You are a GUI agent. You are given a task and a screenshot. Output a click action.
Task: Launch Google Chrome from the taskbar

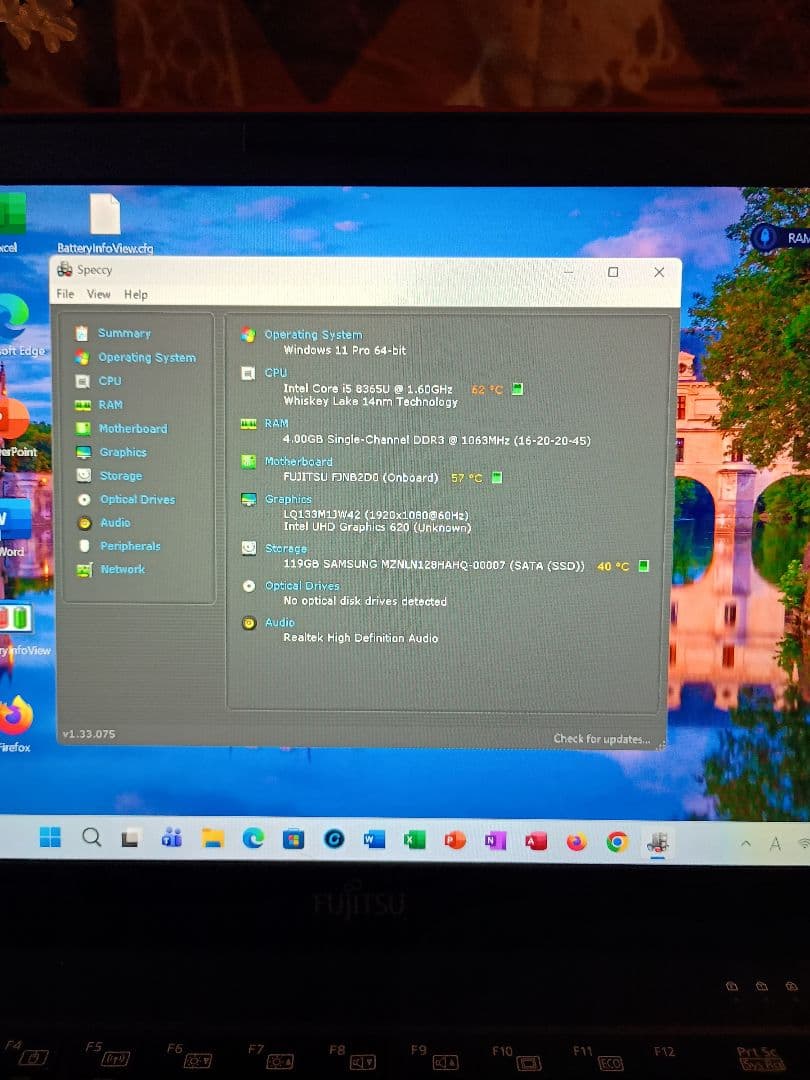pyautogui.click(x=617, y=842)
